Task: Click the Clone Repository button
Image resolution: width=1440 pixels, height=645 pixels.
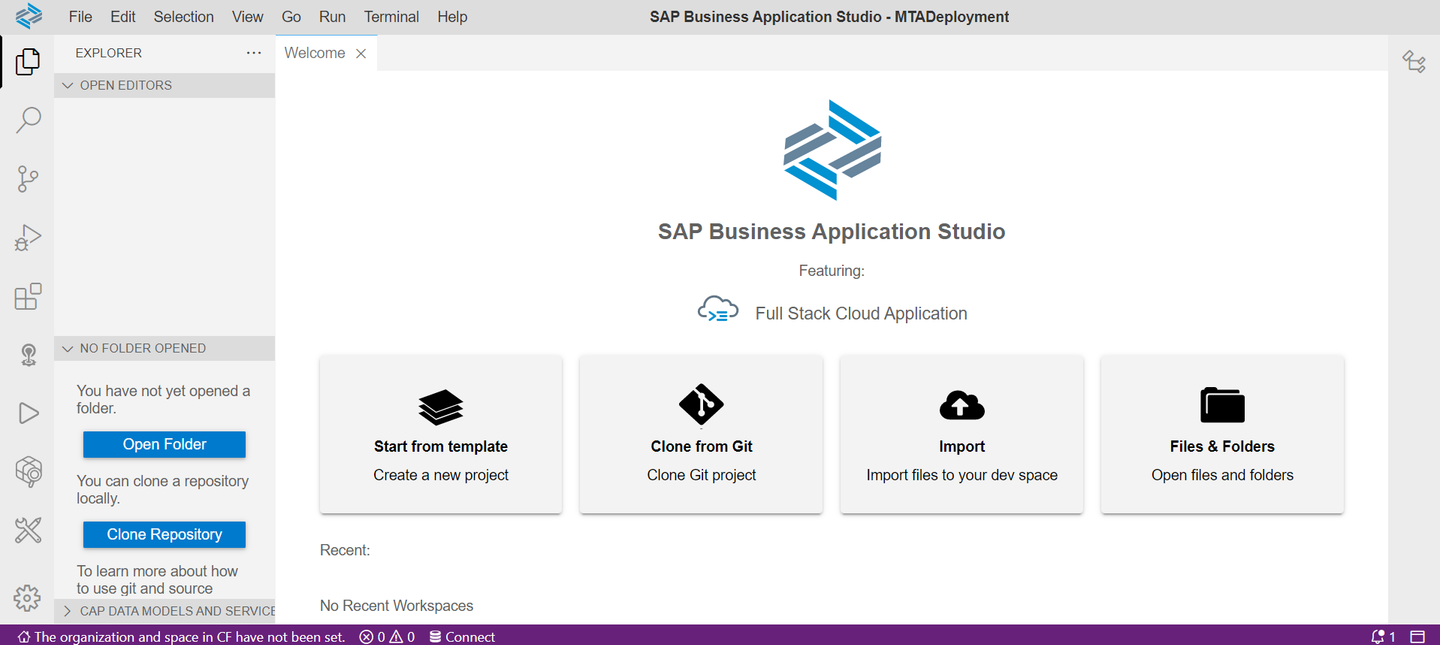Action: tap(164, 534)
